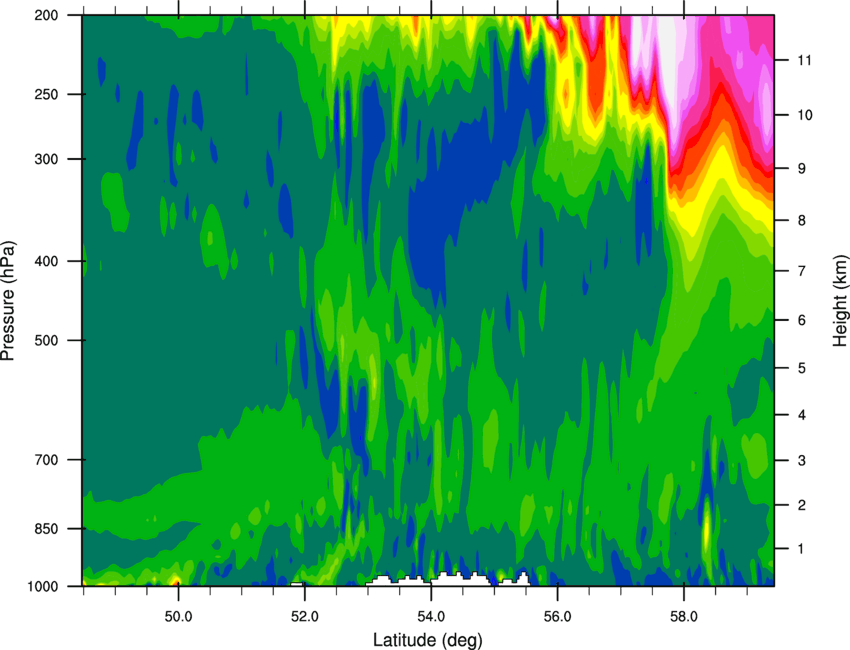Click the 11 km height label
The width and height of the screenshot is (850, 650).
(x=804, y=60)
